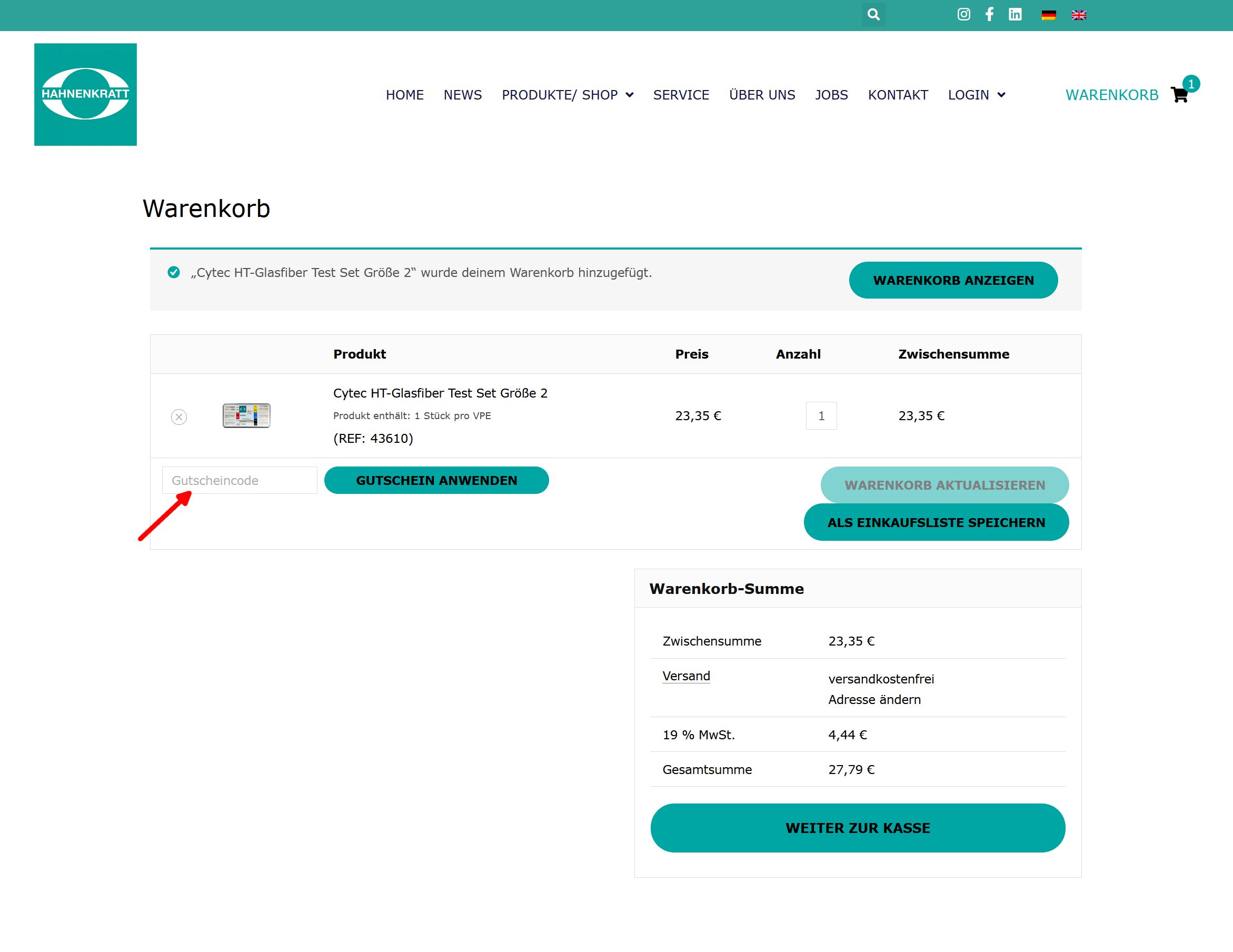Click GUTSCHEIN ANWENDEN button
Screen dimensions: 1233x952
pos(436,480)
